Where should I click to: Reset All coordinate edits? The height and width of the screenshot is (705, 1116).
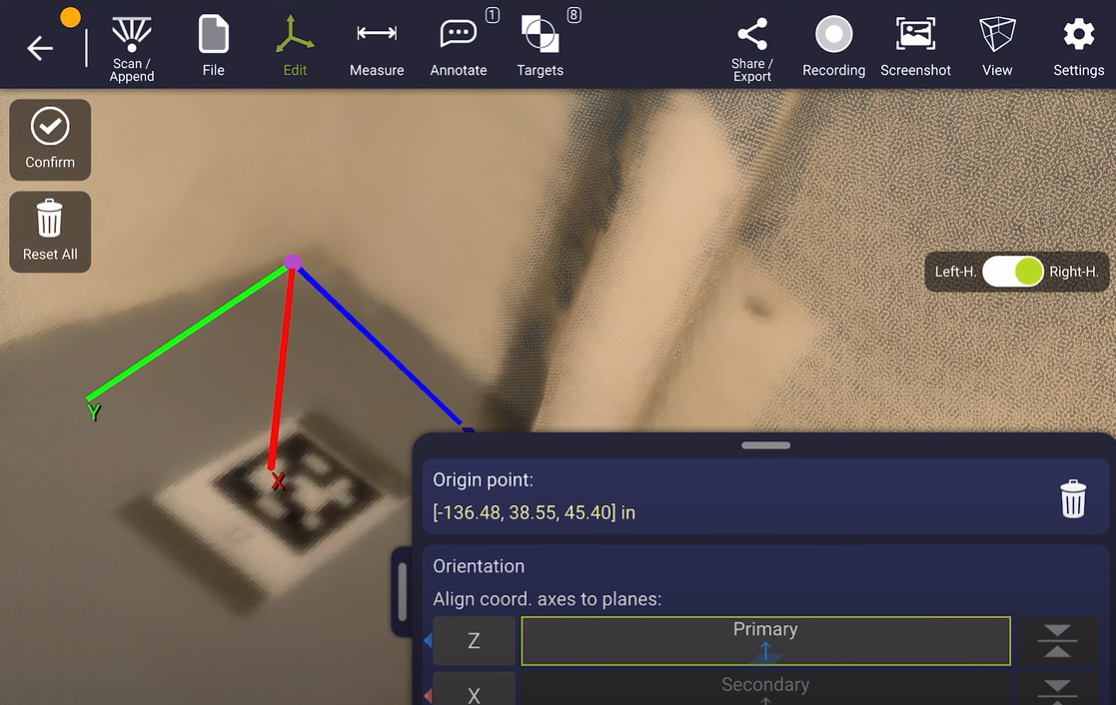point(50,232)
